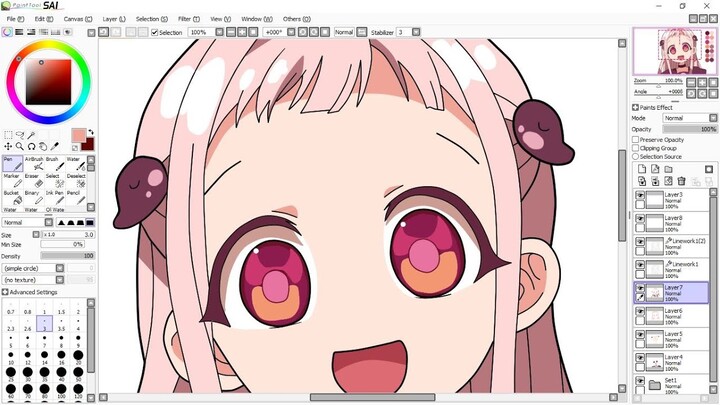The height and width of the screenshot is (405, 720).
Task: Collapse the Advanced Settings section
Action: pyautogui.click(x=5, y=292)
